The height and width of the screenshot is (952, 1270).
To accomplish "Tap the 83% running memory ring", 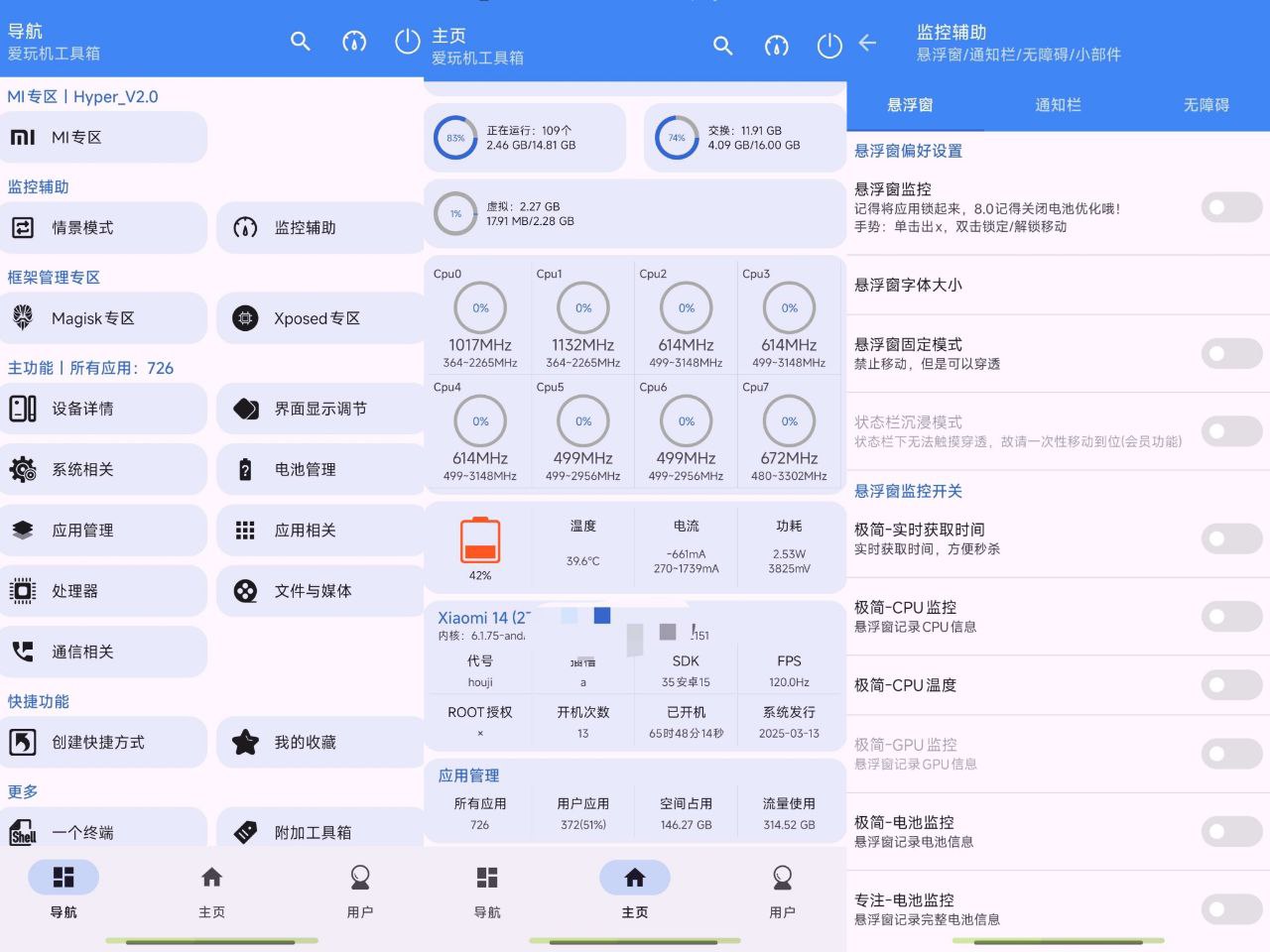I will [x=455, y=138].
